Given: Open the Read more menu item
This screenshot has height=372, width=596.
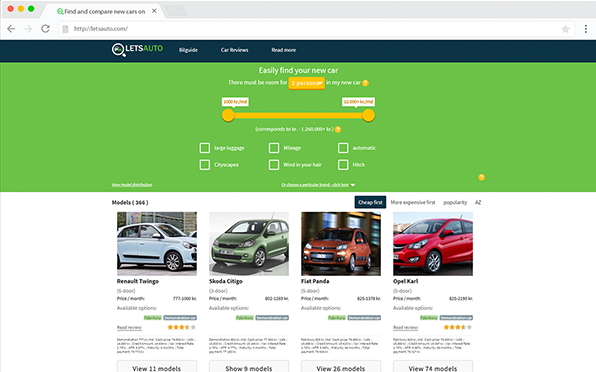Looking at the screenshot, I should [284, 50].
